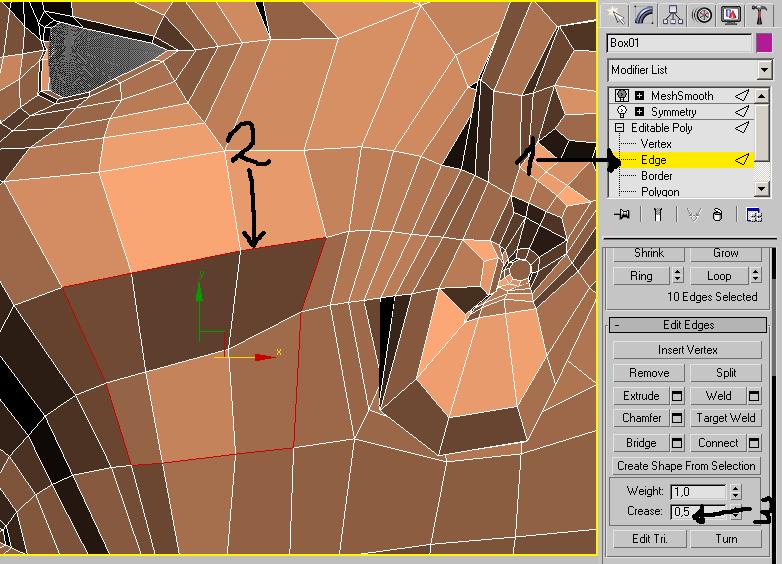Click the cage icon beside MeshSmooth
Screen dimensions: 782x564
742,95
